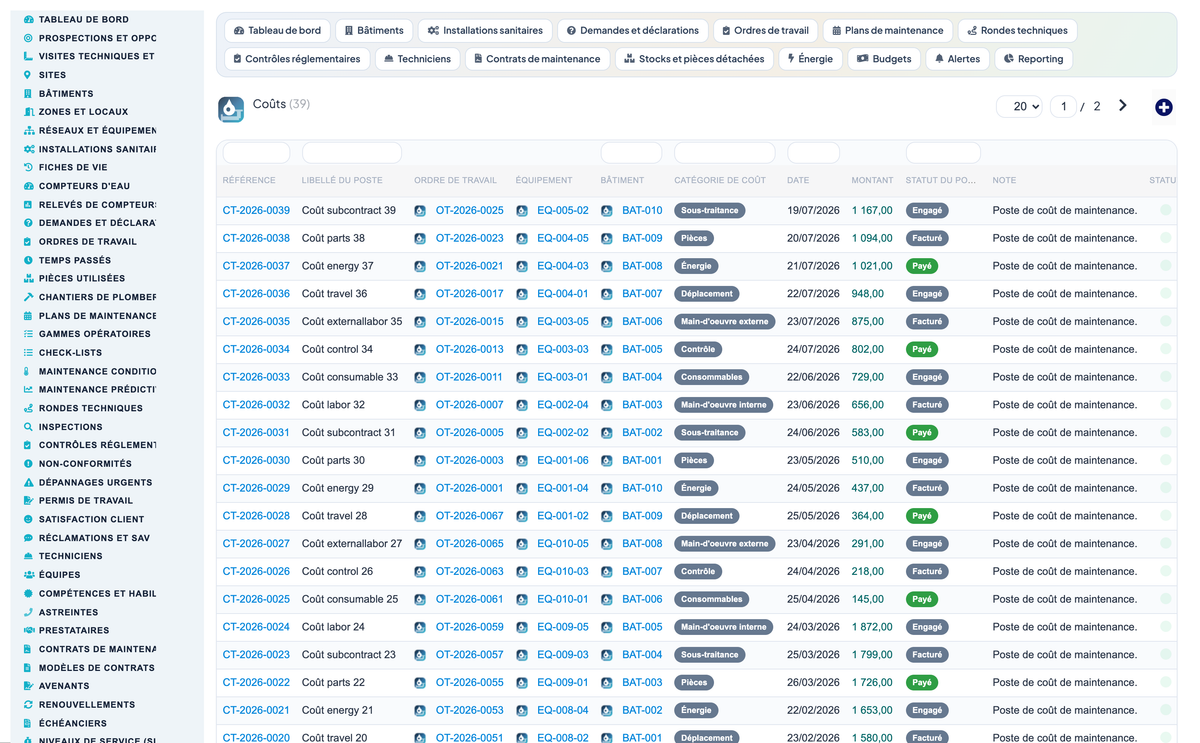Viewport: 1200px width, 743px height.
Task: Click the Compteurs d'eau sidebar icon
Action: pos(28,186)
